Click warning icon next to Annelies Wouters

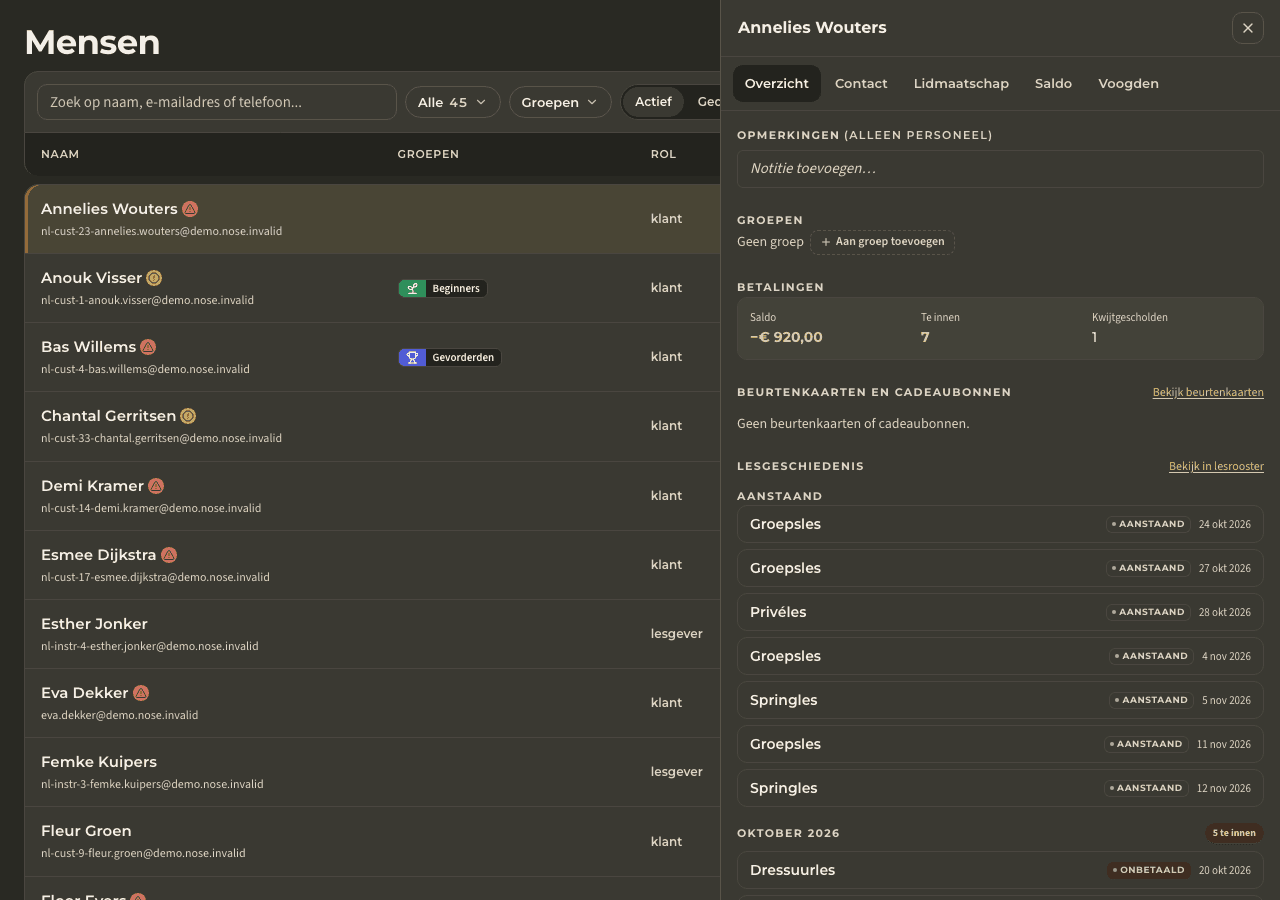pyautogui.click(x=190, y=209)
